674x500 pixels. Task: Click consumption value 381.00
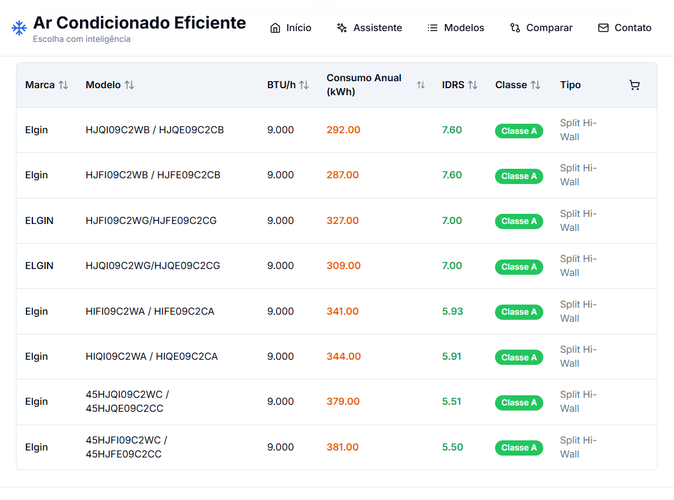[343, 447]
